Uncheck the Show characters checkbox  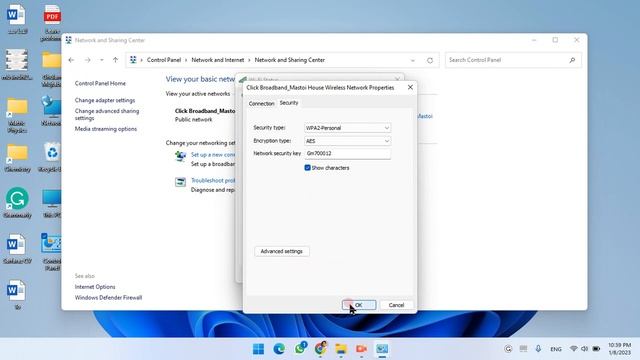[307, 168]
